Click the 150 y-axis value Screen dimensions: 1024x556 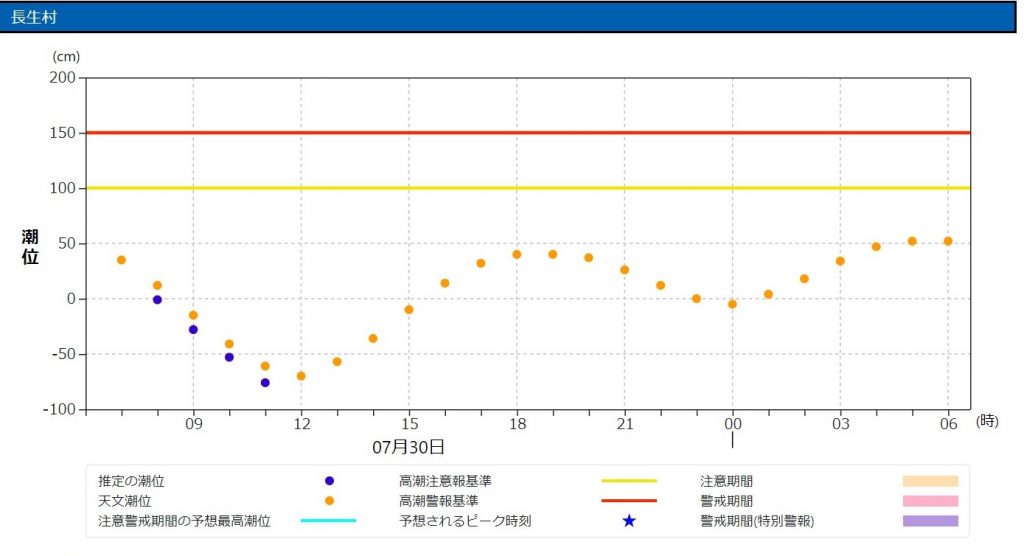[63, 133]
